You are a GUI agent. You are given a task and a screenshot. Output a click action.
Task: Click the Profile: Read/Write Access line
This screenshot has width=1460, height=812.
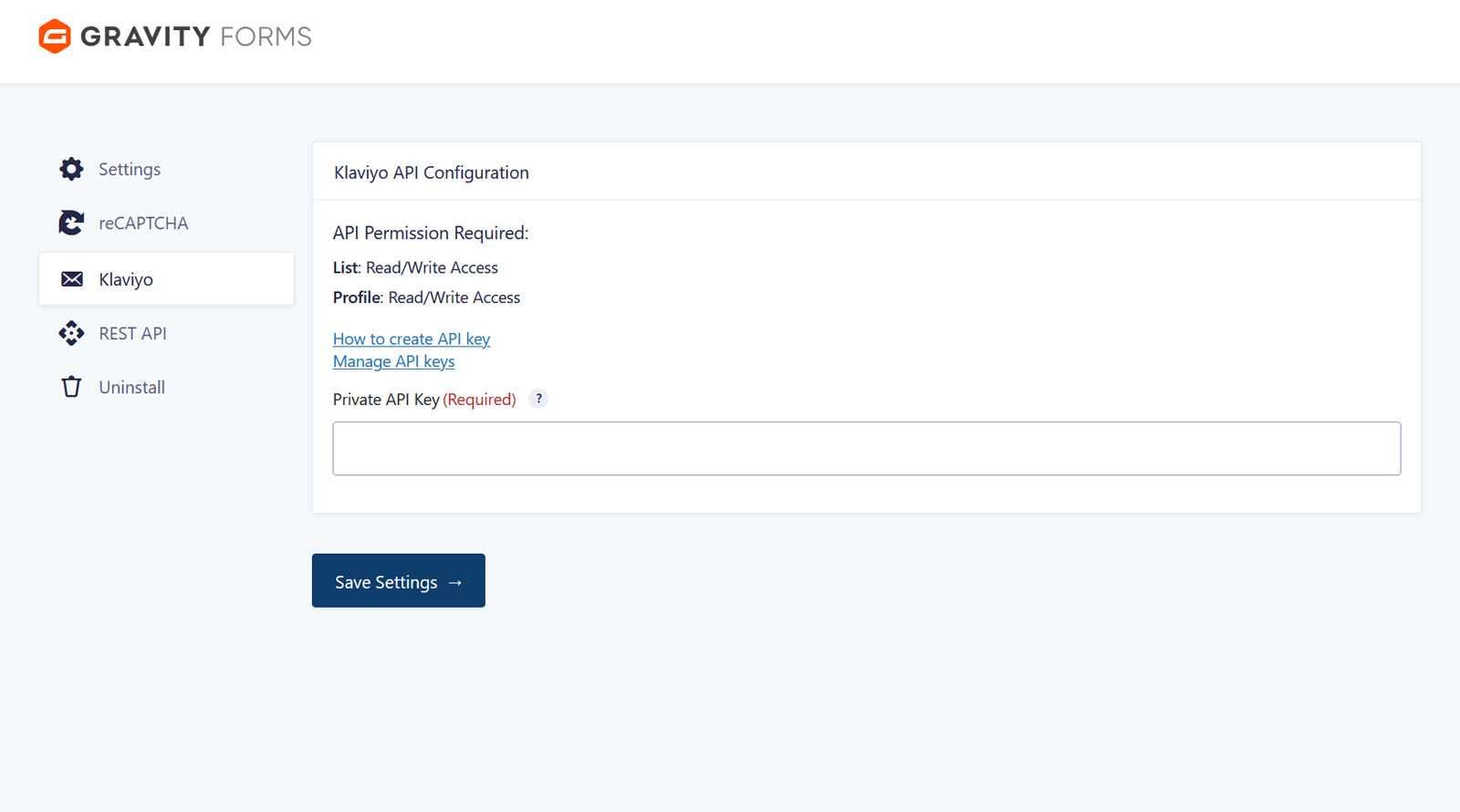426,297
